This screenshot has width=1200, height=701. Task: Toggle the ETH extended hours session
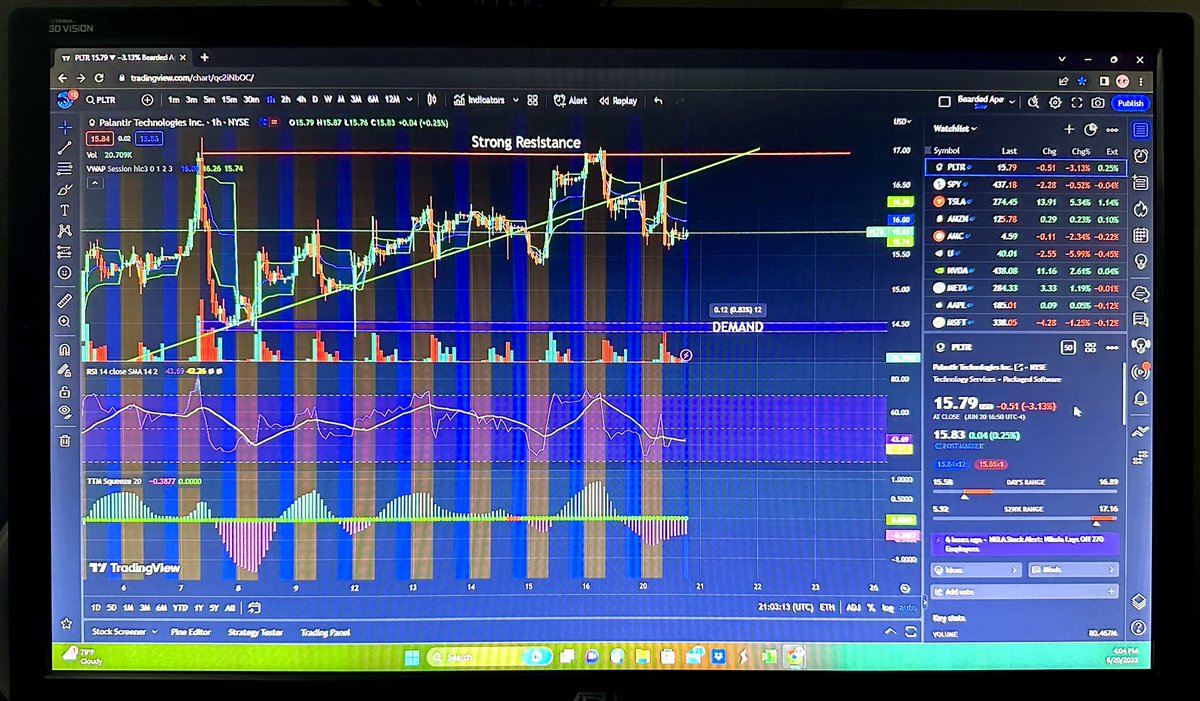(x=827, y=607)
